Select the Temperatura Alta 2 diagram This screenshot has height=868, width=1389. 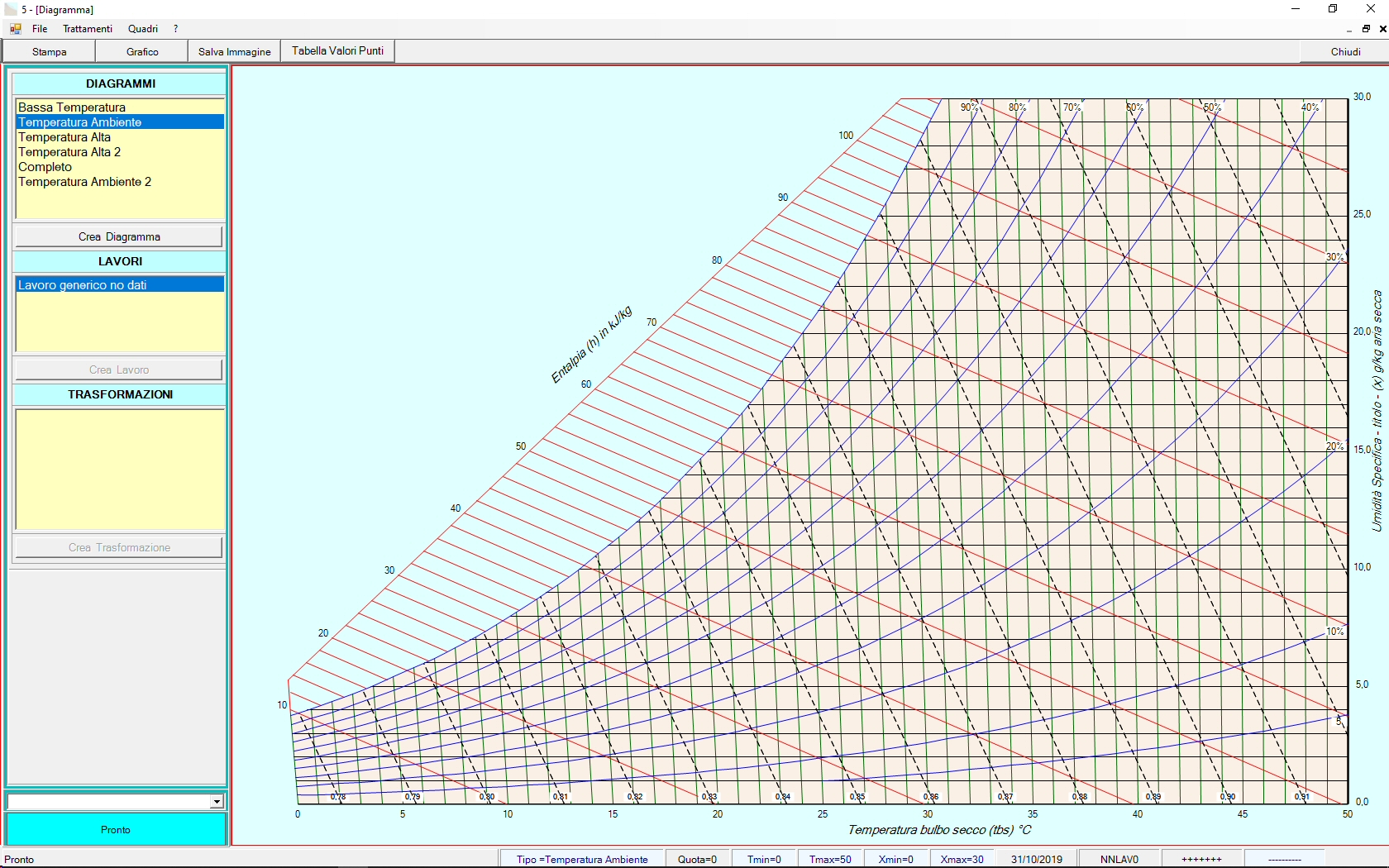pos(120,152)
